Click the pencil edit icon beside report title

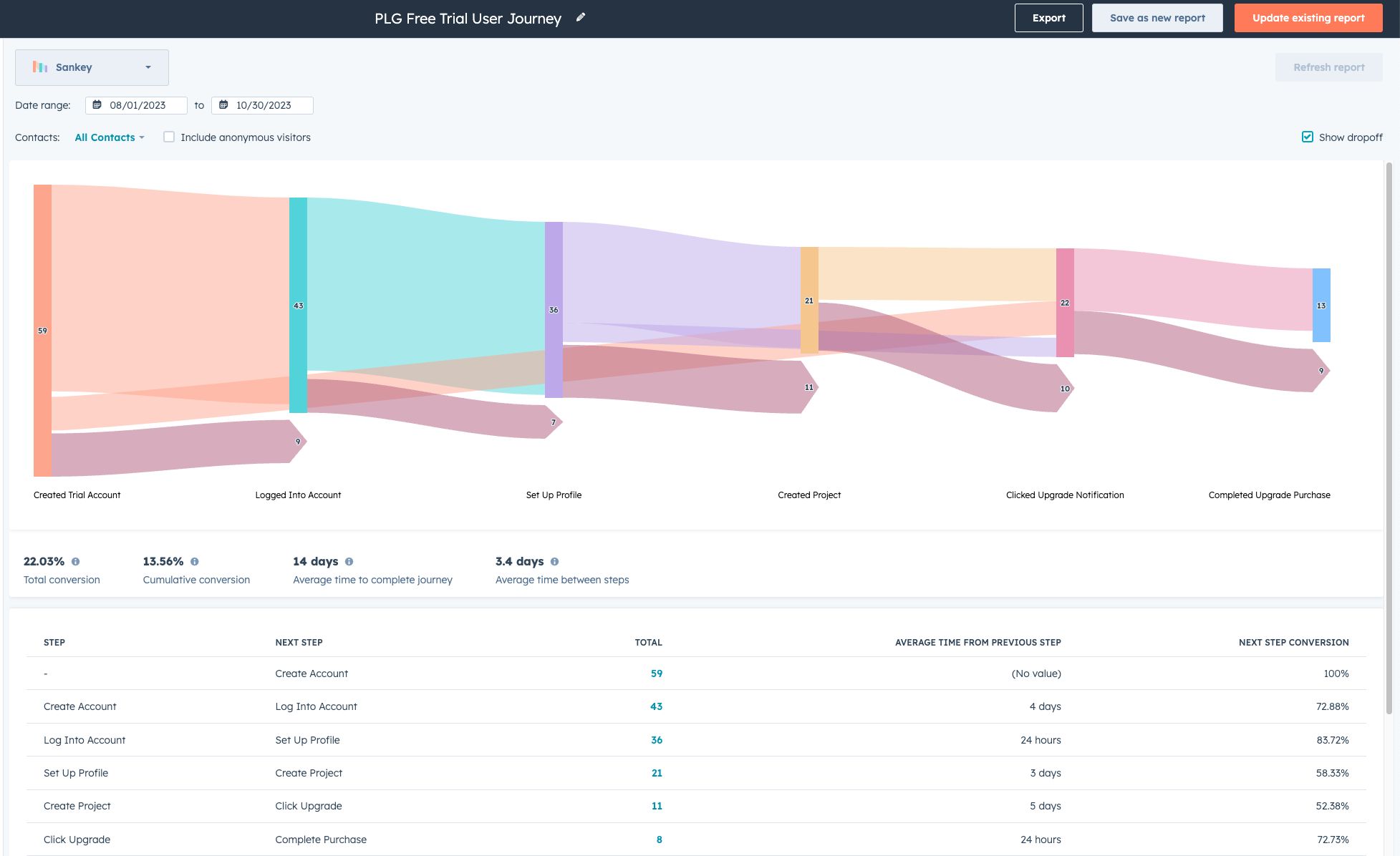click(581, 17)
